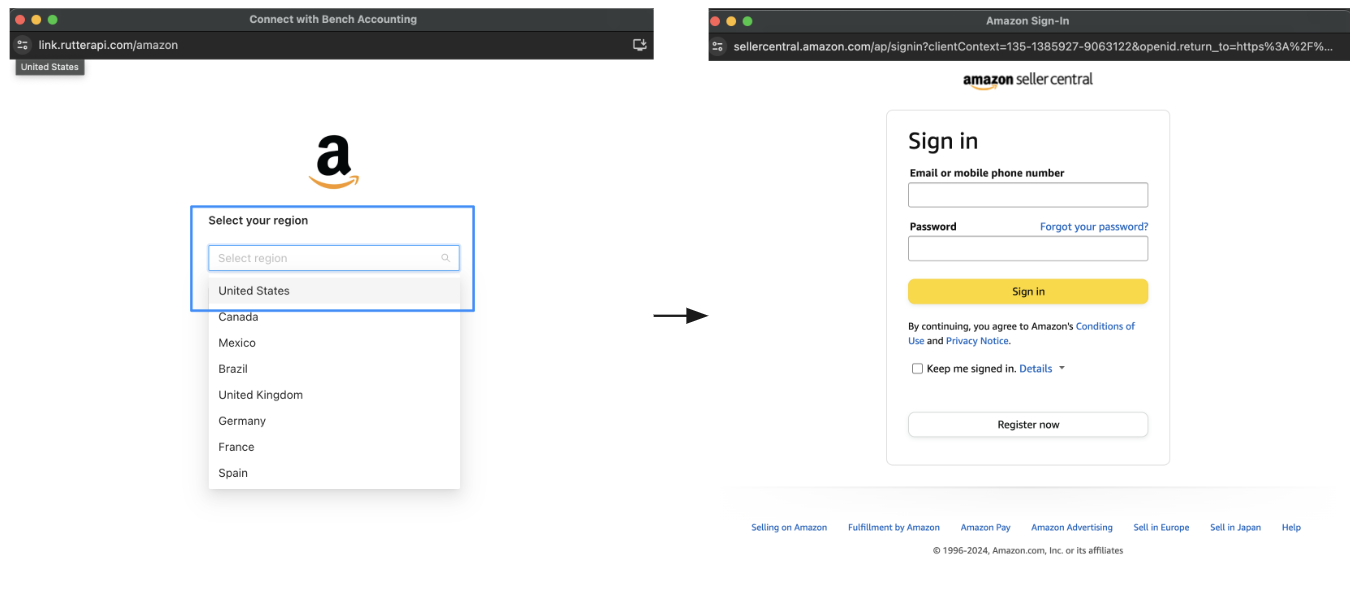1350x612 pixels.
Task: Click the Amazon logo above region selector
Action: pos(334,162)
